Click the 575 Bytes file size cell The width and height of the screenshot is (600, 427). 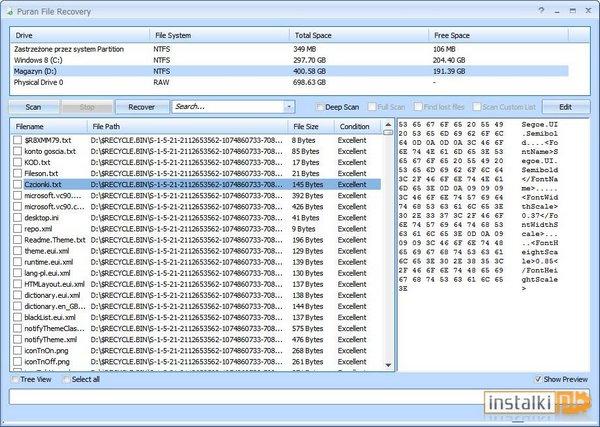307,329
